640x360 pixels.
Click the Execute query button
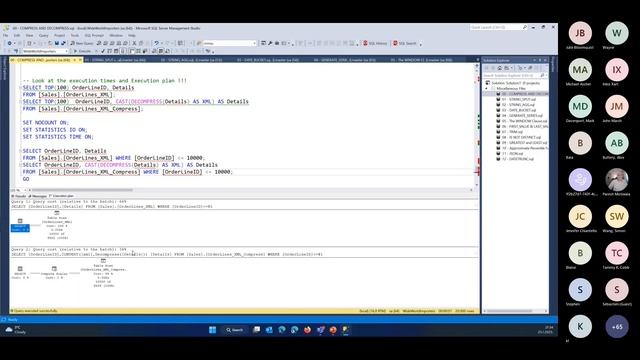click(82, 51)
